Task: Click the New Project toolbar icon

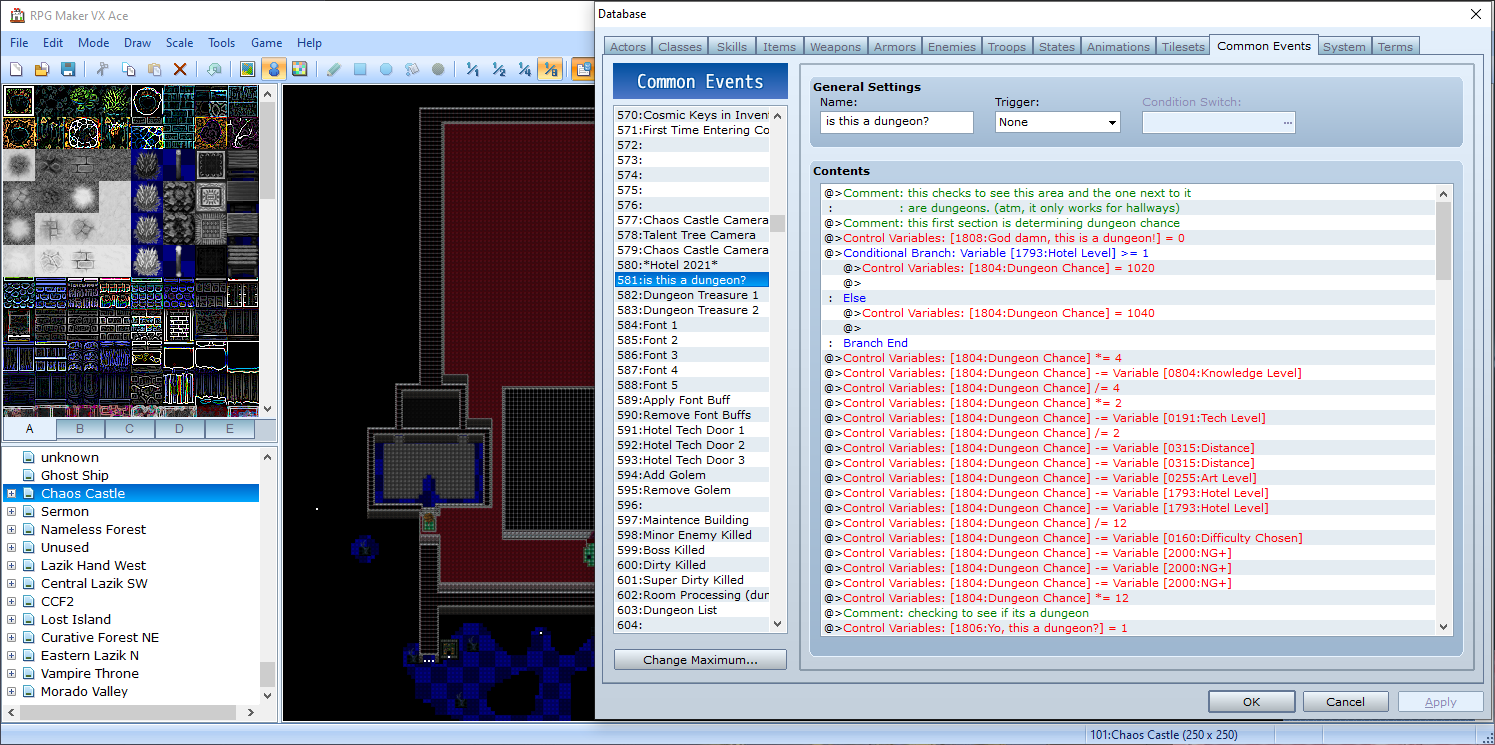Action: click(x=16, y=69)
